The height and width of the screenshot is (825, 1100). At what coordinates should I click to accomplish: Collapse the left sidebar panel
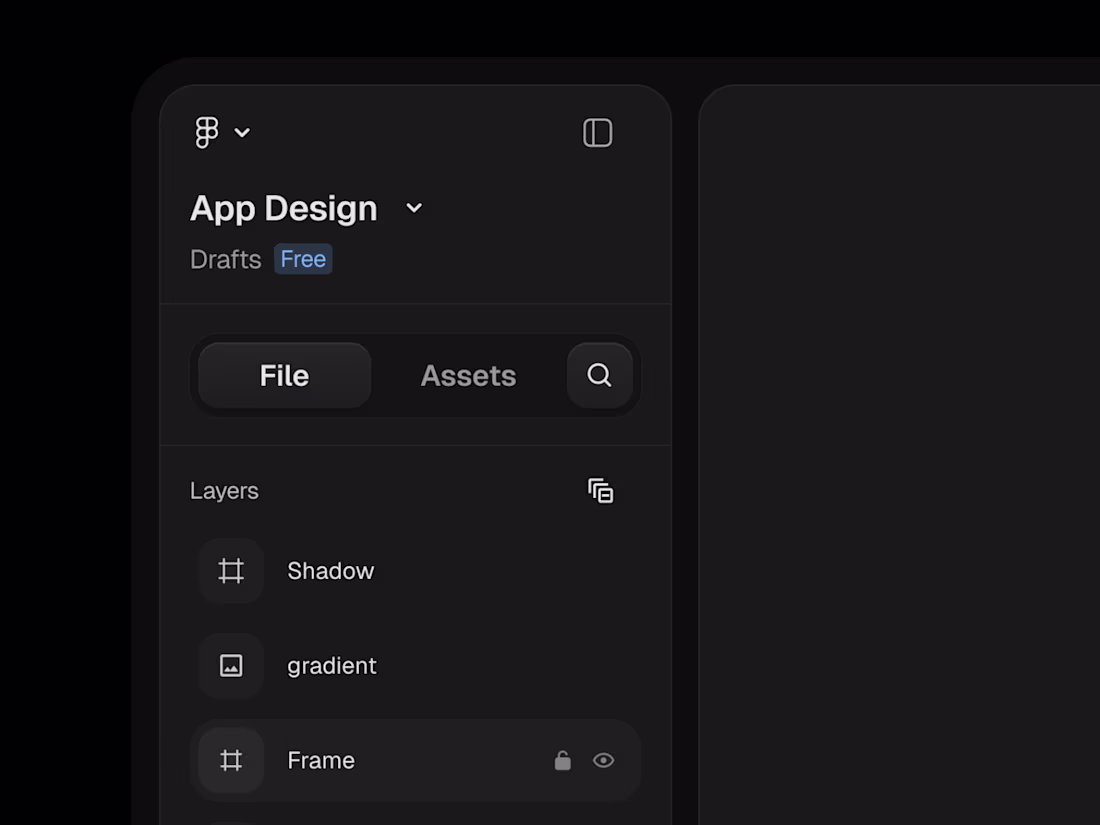[x=597, y=132]
